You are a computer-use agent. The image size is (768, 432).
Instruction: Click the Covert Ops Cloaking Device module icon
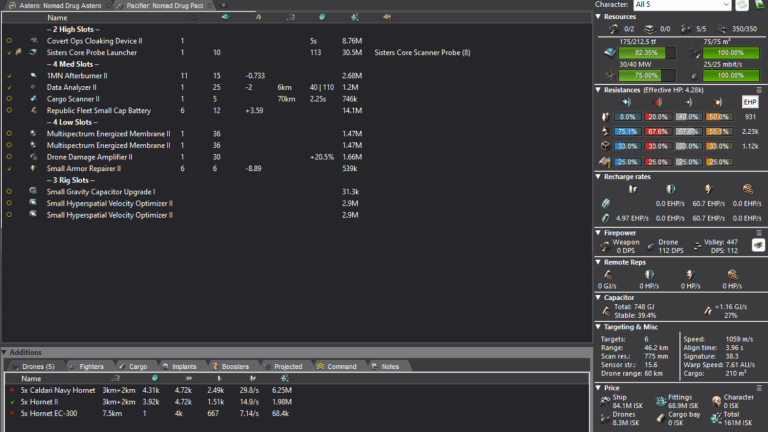tap(33, 40)
